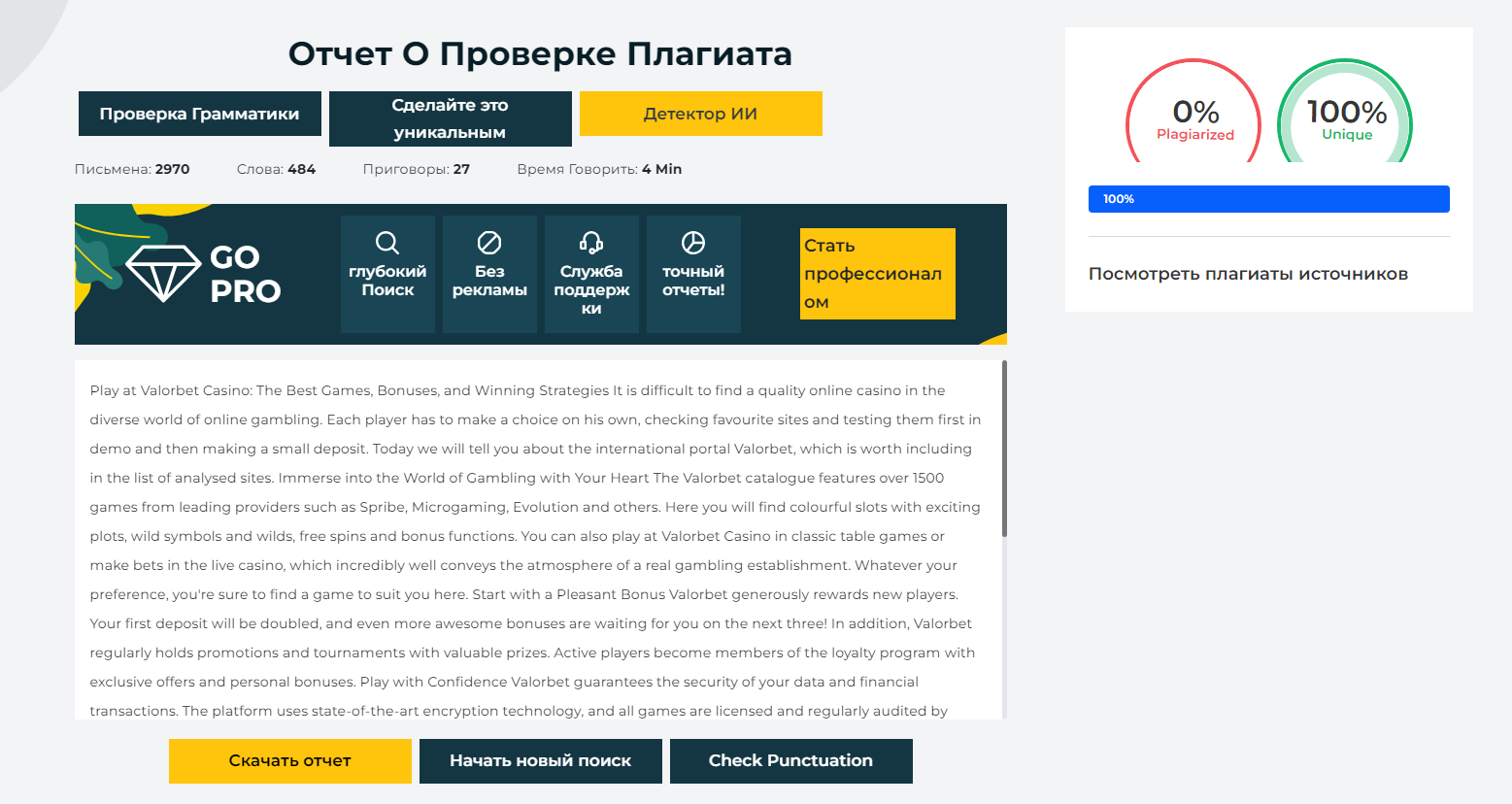Click the Без рекламы no-ads icon
This screenshot has height=804, width=1512.
(489, 243)
